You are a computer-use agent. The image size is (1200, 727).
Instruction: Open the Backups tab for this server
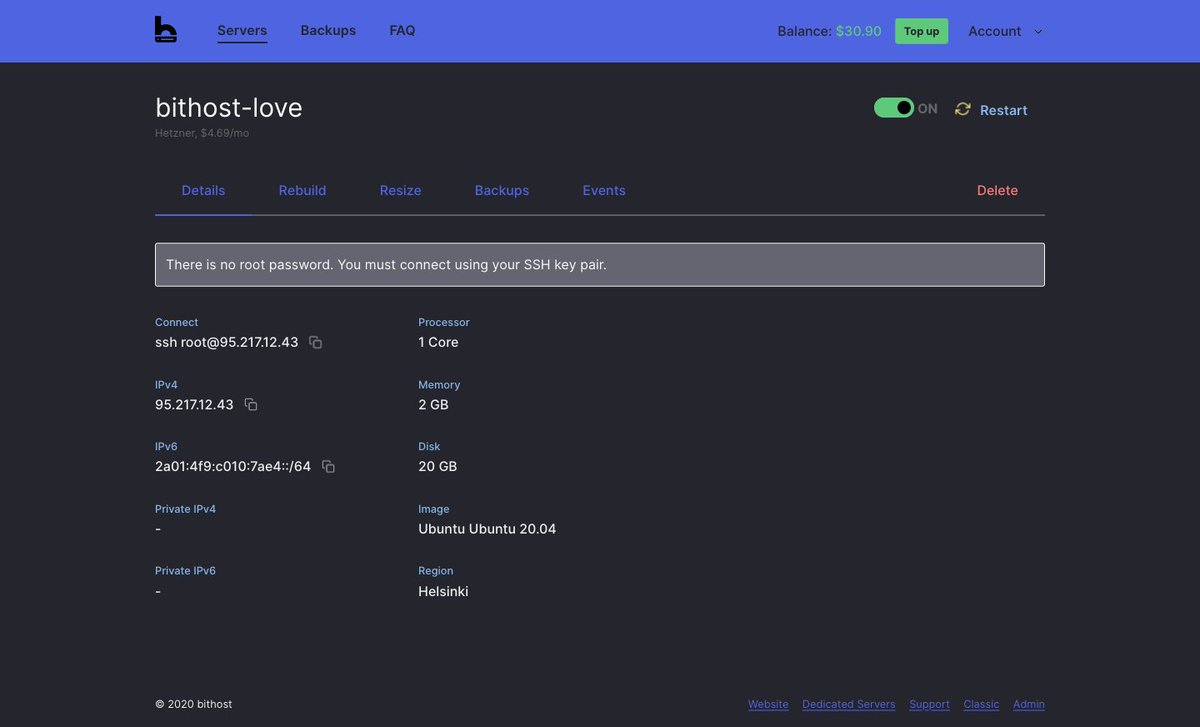tap(502, 190)
